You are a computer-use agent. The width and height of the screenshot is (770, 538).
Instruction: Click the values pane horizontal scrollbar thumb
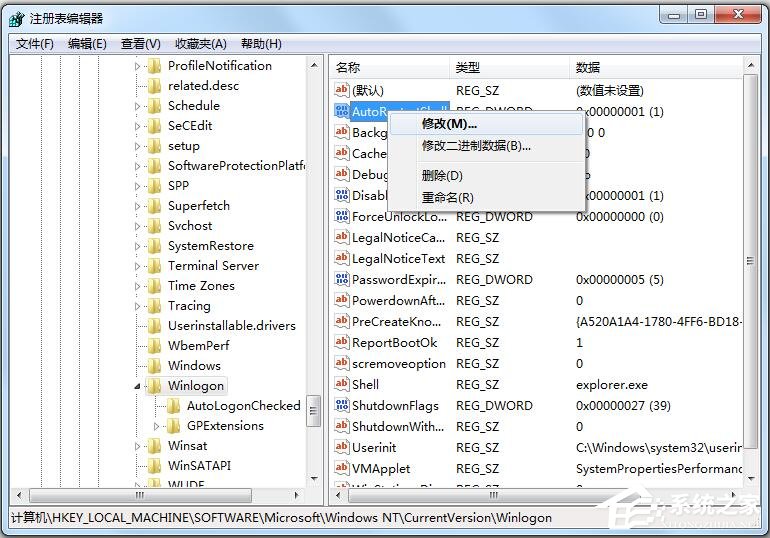click(x=495, y=495)
